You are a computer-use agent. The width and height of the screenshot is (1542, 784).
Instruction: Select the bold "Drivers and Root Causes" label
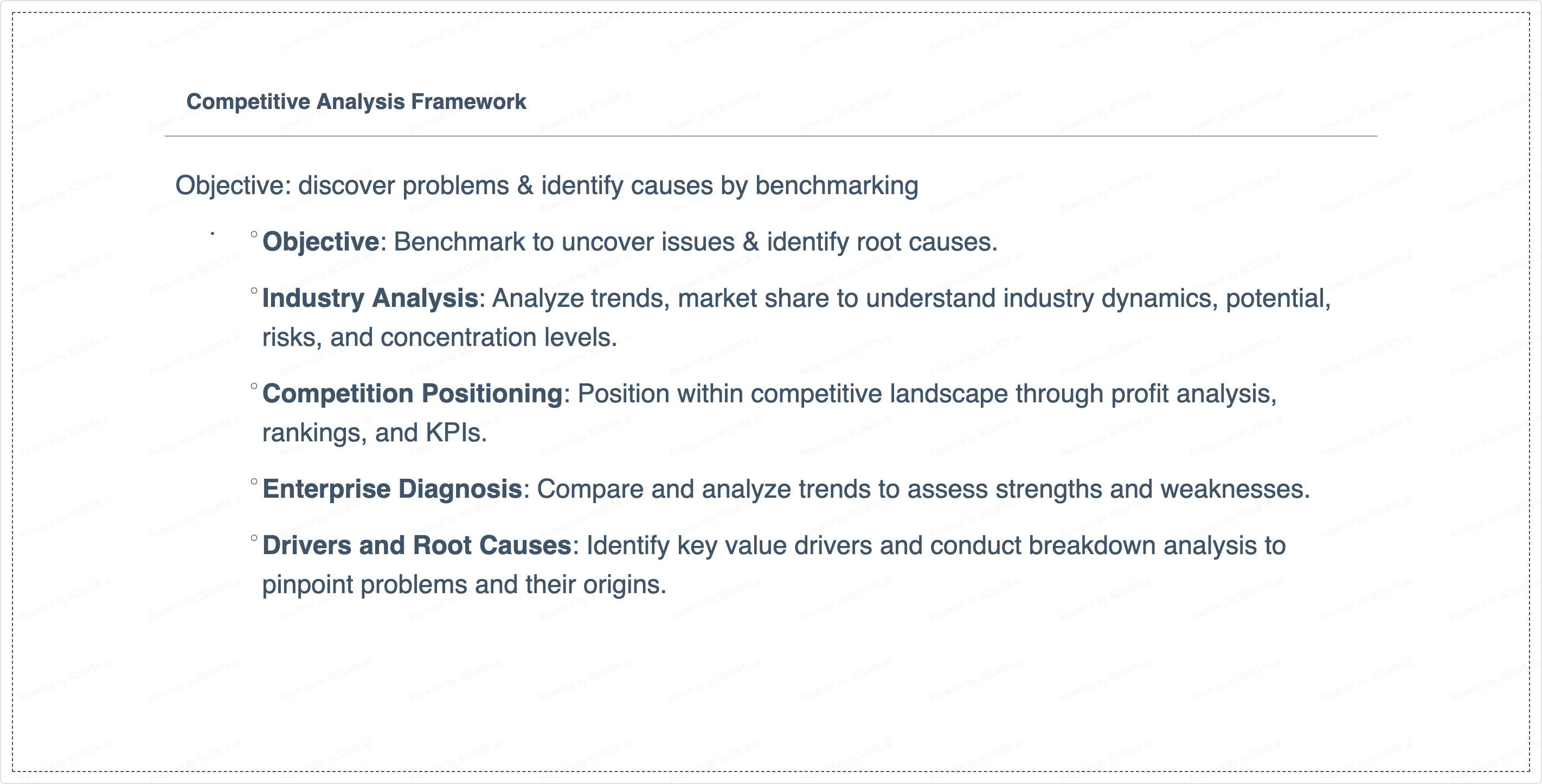pyautogui.click(x=416, y=546)
